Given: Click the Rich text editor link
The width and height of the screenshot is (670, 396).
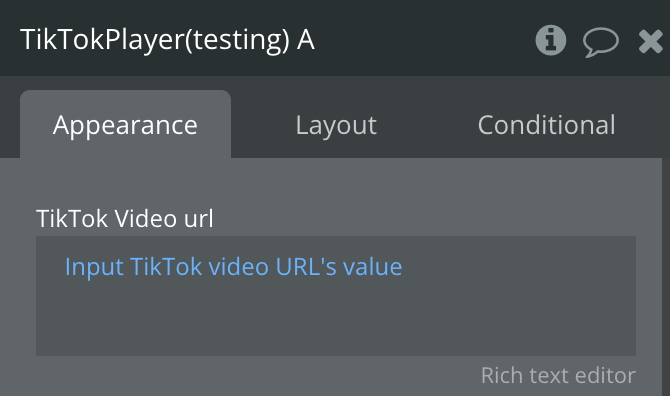Looking at the screenshot, I should point(558,375).
